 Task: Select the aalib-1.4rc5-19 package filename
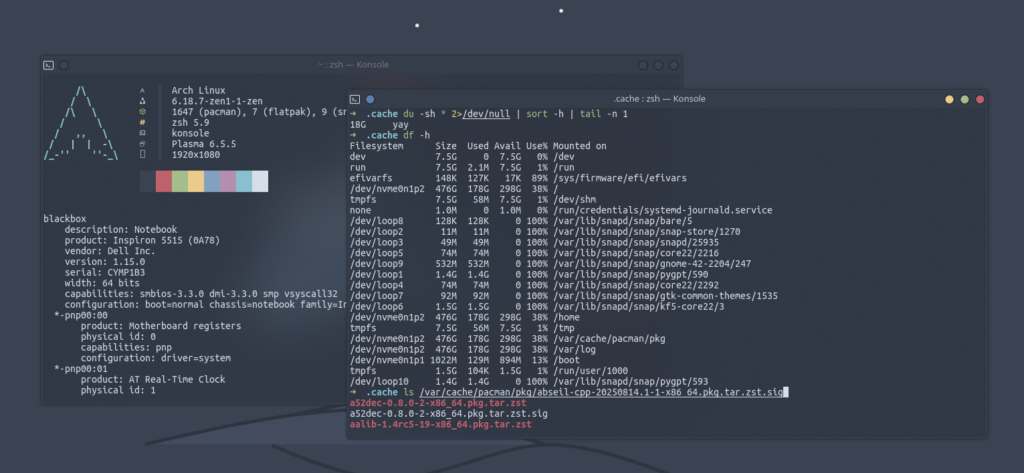tap(440, 424)
